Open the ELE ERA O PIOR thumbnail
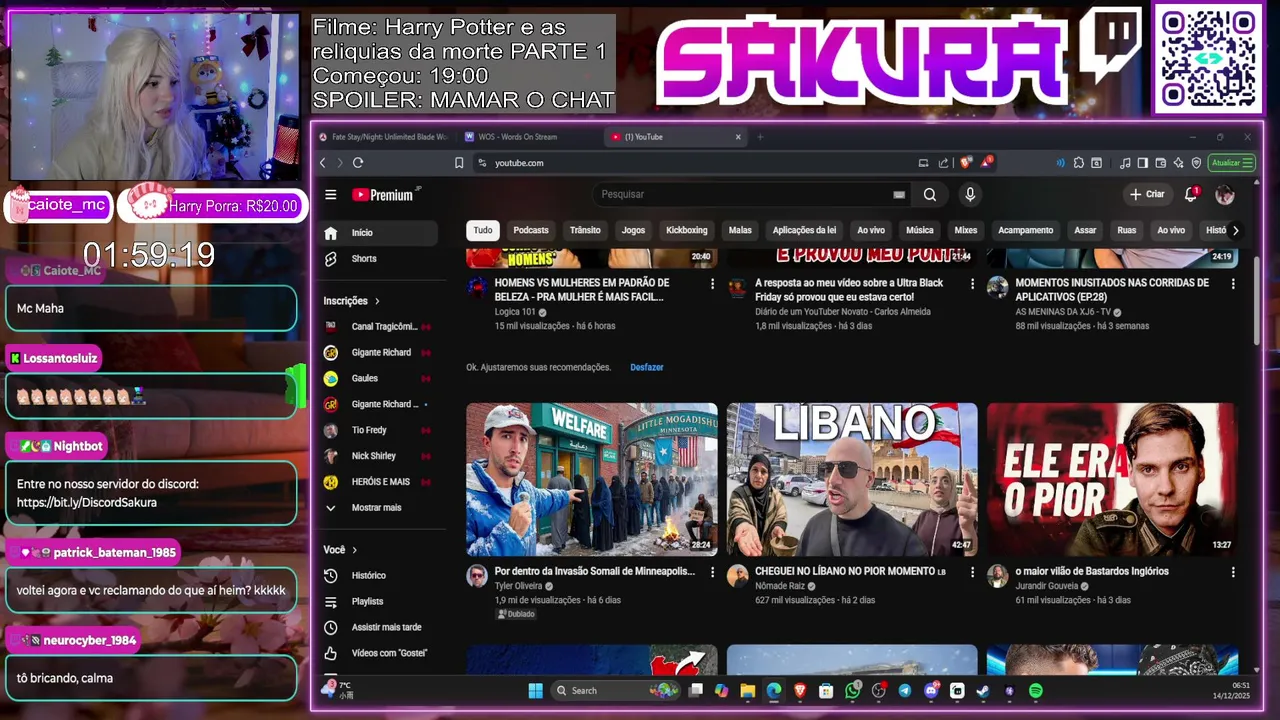 (x=1112, y=479)
